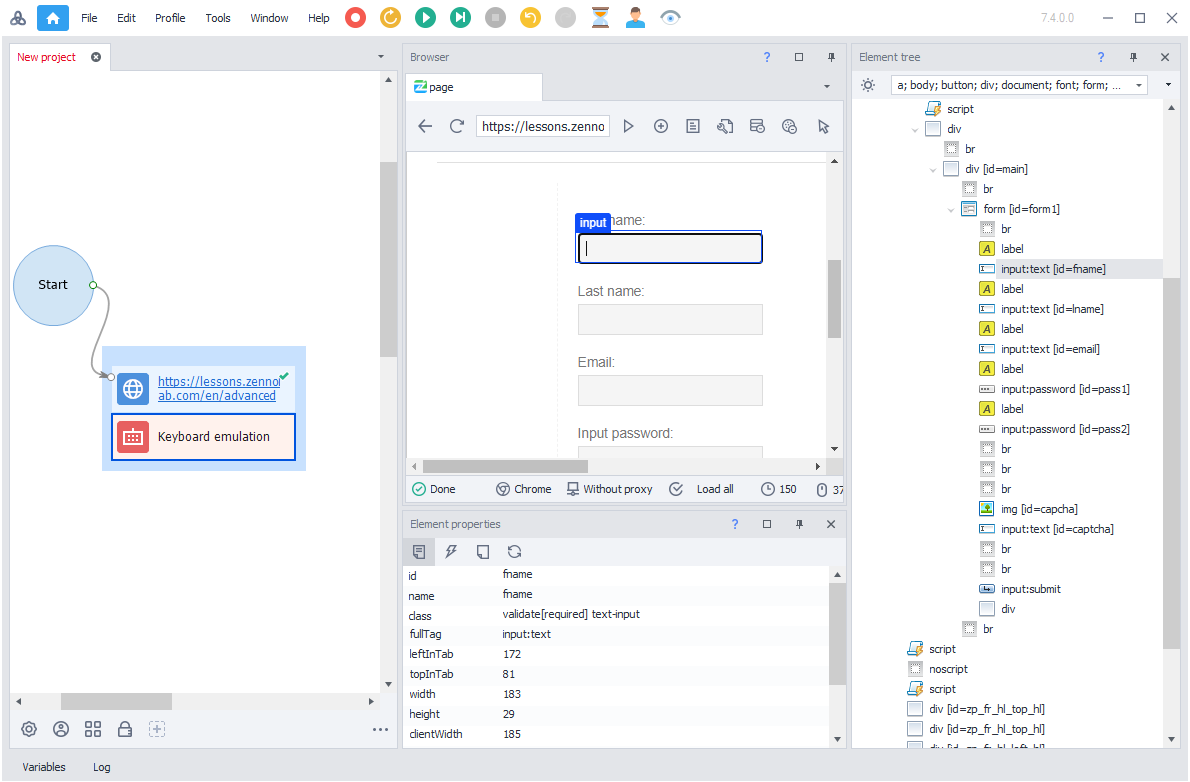Open the lightning tab in Element properties
1190x782 pixels.
(x=451, y=551)
